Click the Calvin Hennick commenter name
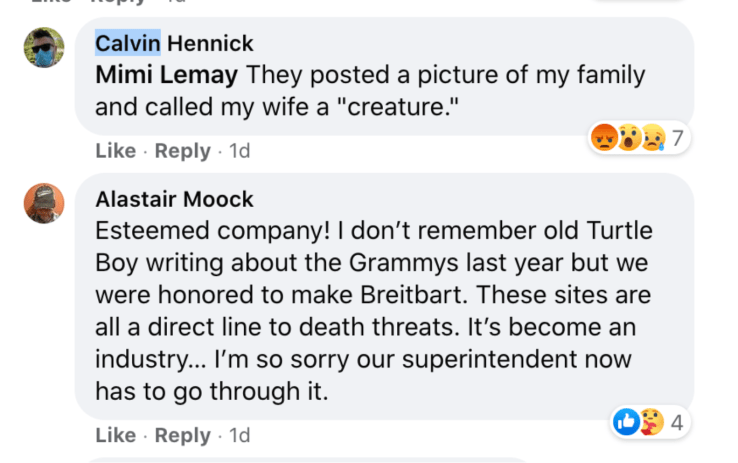 click(174, 43)
